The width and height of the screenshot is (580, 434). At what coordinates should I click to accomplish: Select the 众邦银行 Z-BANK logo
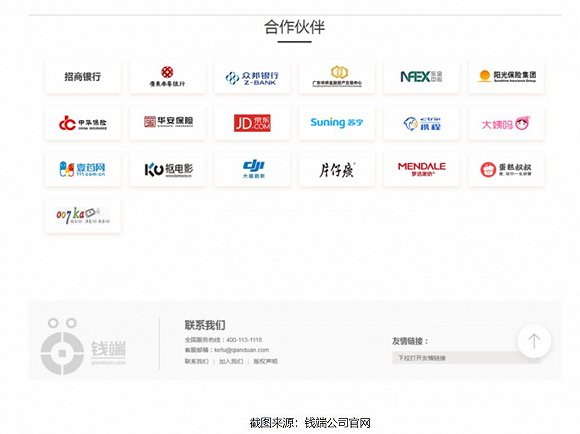click(x=252, y=77)
